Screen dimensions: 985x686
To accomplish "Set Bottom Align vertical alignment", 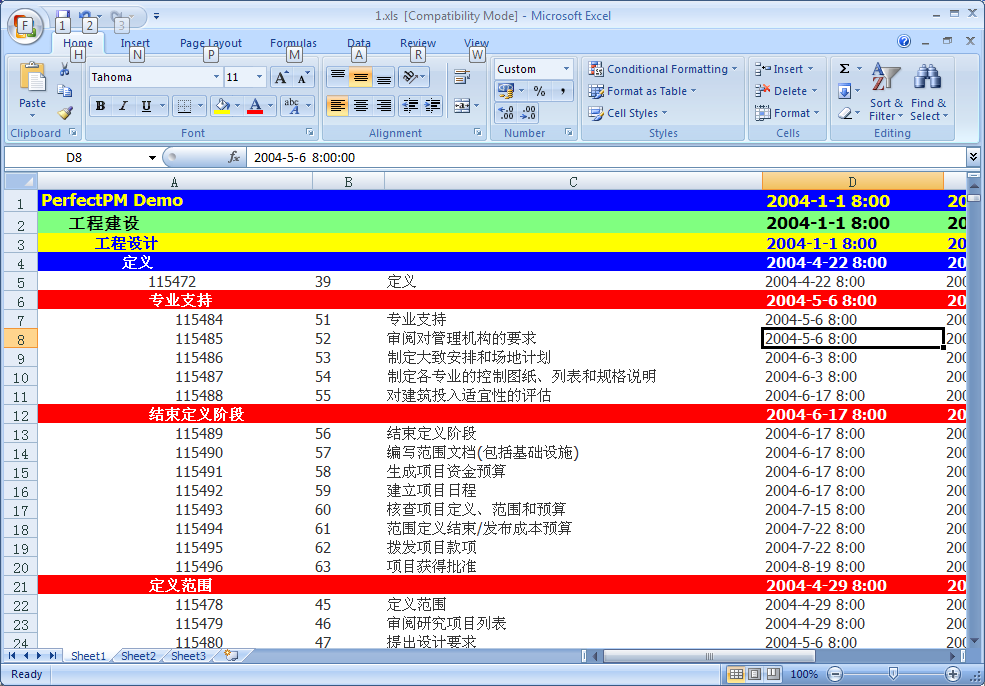I will click(x=383, y=77).
